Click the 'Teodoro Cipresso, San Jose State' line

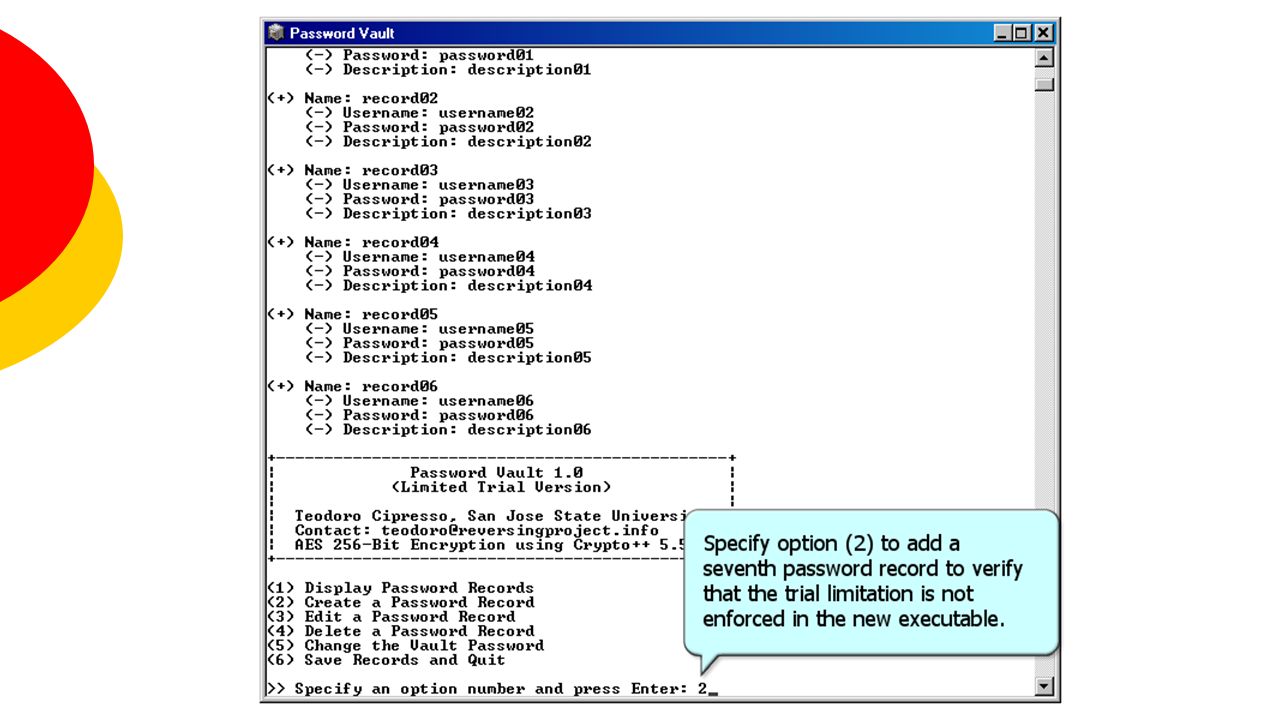point(490,516)
